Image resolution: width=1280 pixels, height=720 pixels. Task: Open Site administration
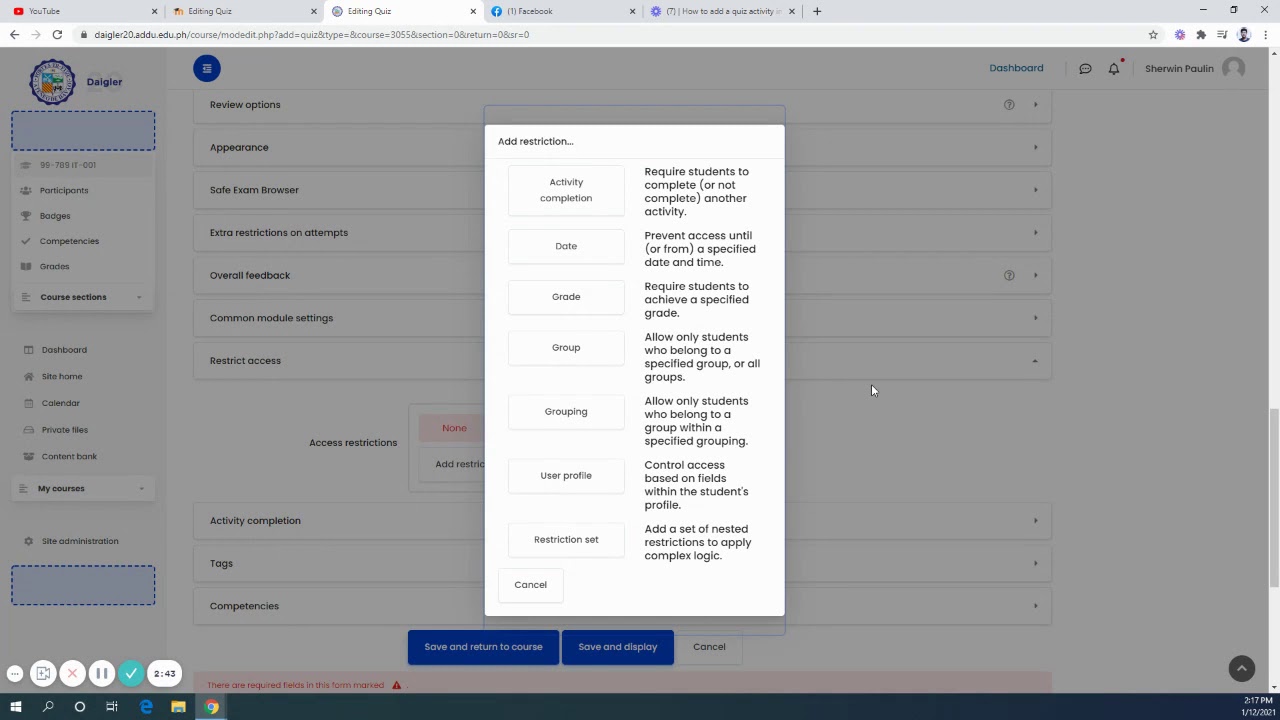coord(80,541)
